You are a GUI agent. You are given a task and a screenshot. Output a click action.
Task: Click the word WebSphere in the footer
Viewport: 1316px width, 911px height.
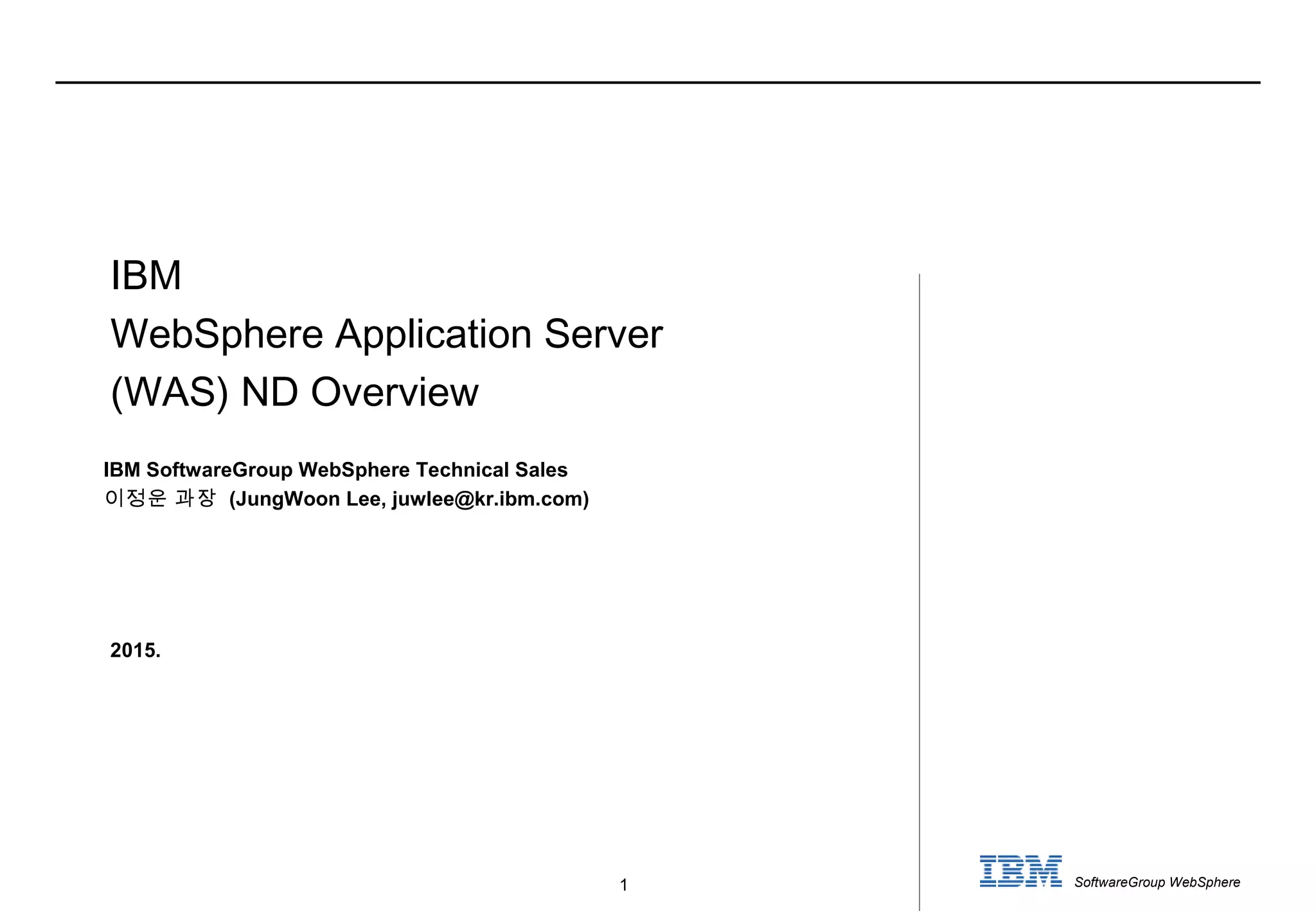pos(1205,882)
